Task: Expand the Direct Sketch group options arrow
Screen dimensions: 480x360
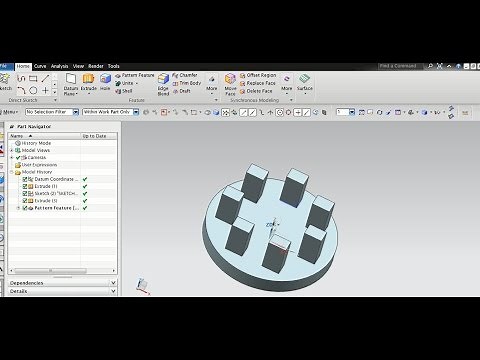Action: (x=55, y=100)
